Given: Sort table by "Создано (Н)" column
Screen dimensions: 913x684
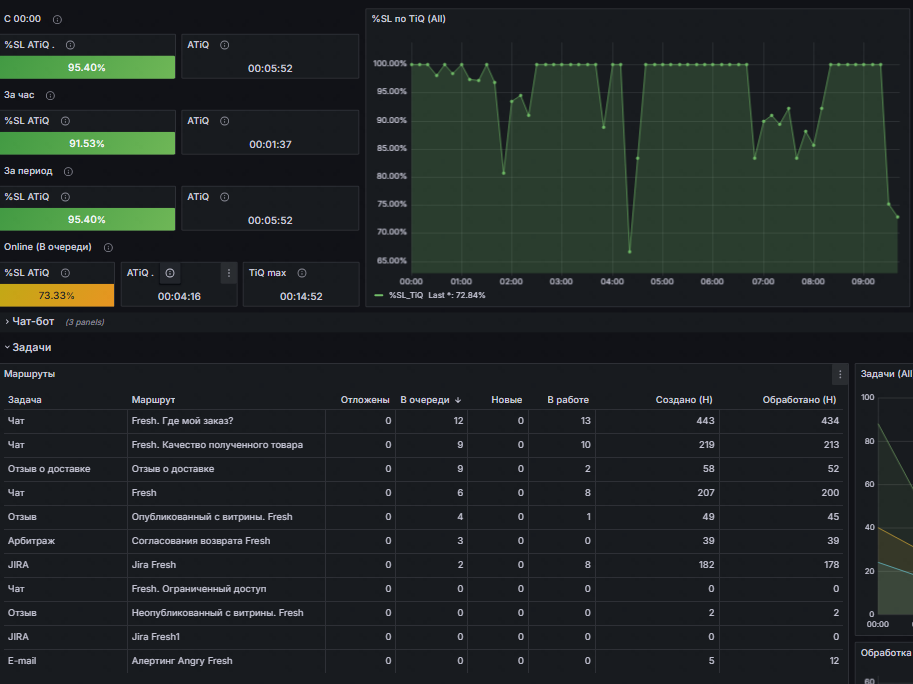Looking at the screenshot, I should pos(684,400).
